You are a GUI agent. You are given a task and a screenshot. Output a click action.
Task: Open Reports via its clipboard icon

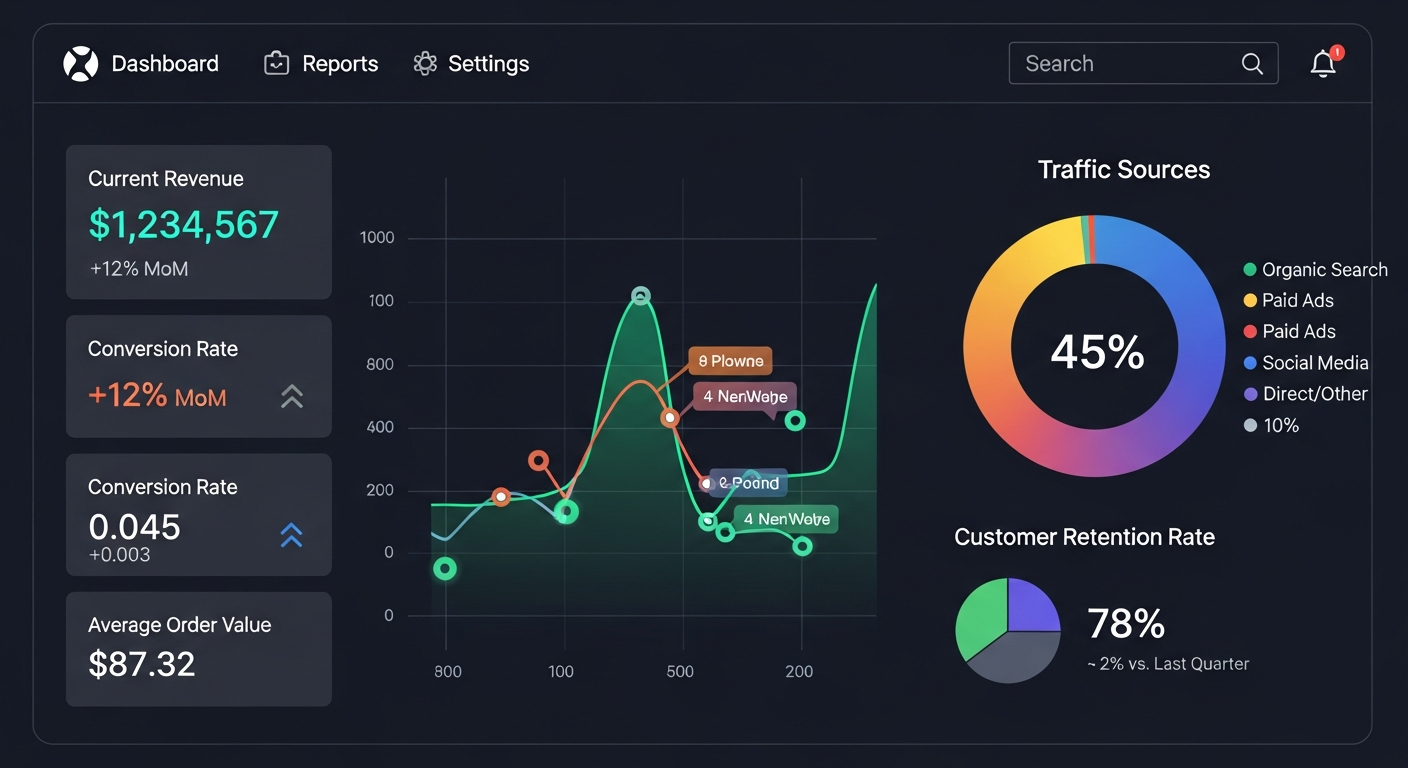(275, 62)
